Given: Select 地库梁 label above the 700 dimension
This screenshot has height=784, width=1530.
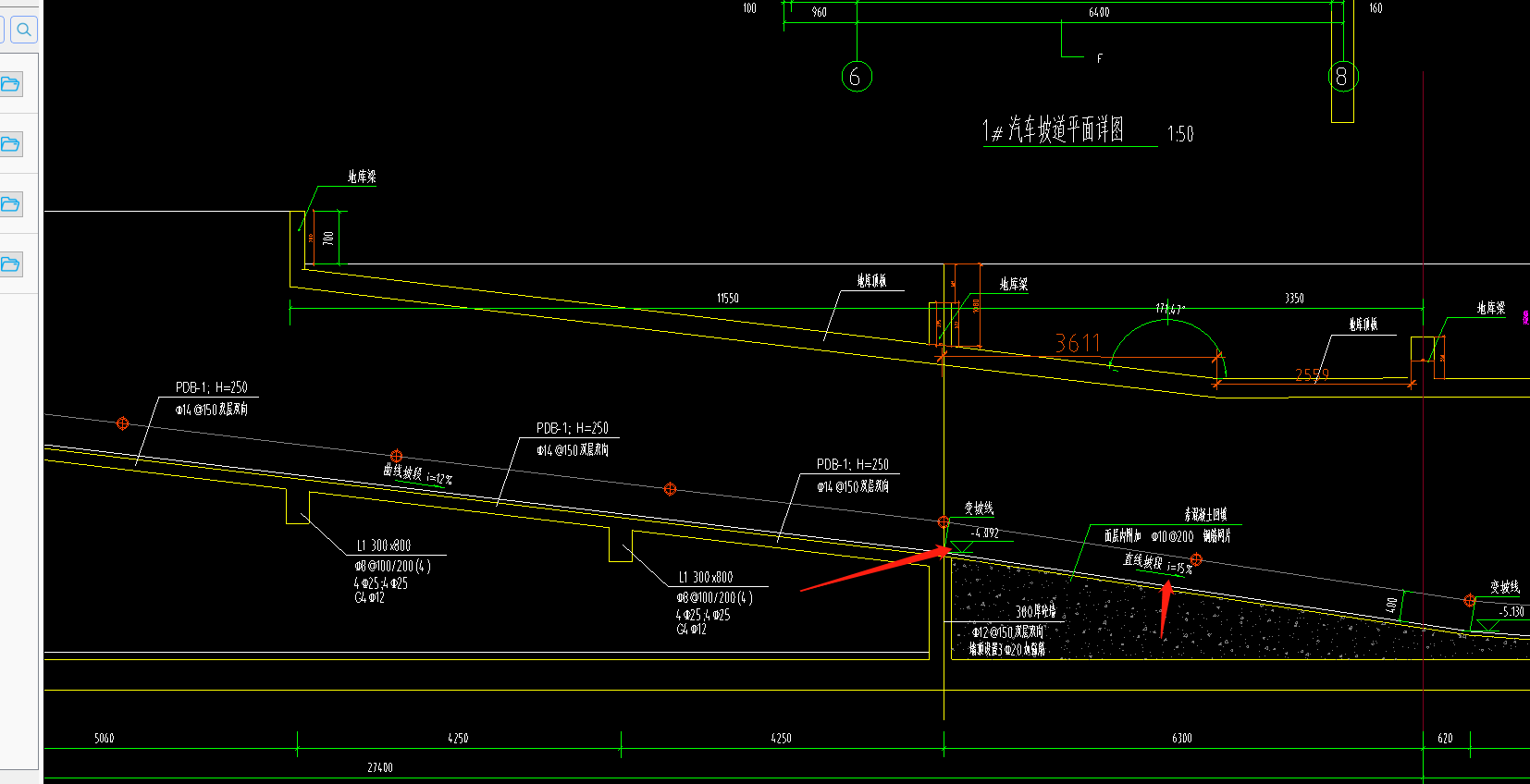Looking at the screenshot, I should click(362, 176).
